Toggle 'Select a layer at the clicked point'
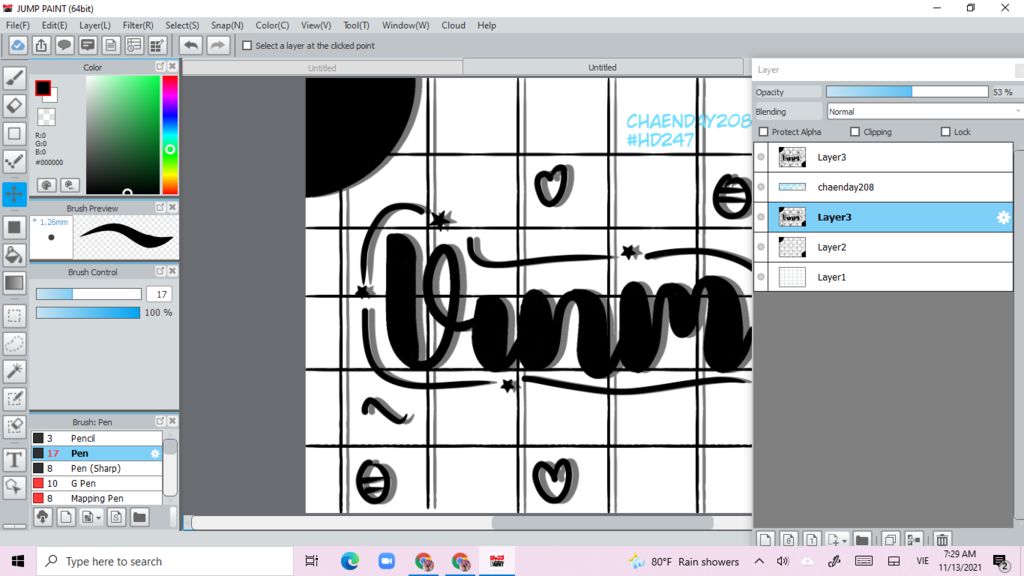1024x576 pixels. [247, 46]
